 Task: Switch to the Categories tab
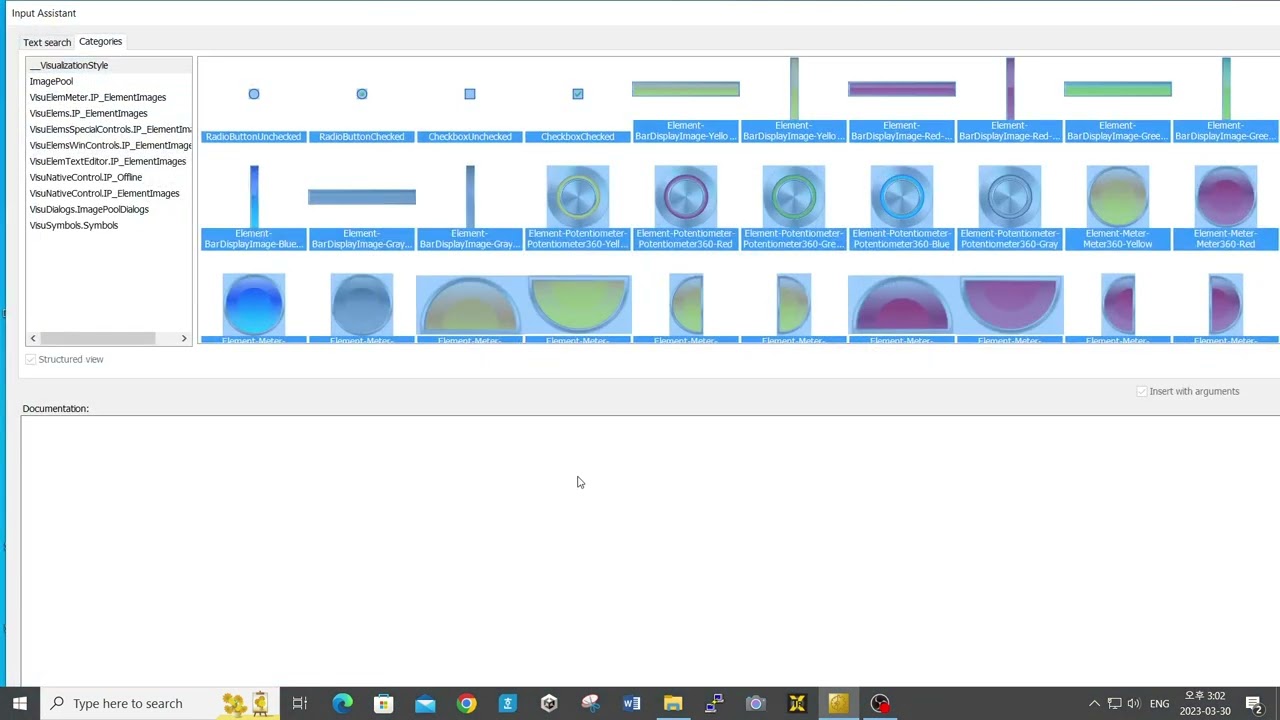click(x=100, y=41)
